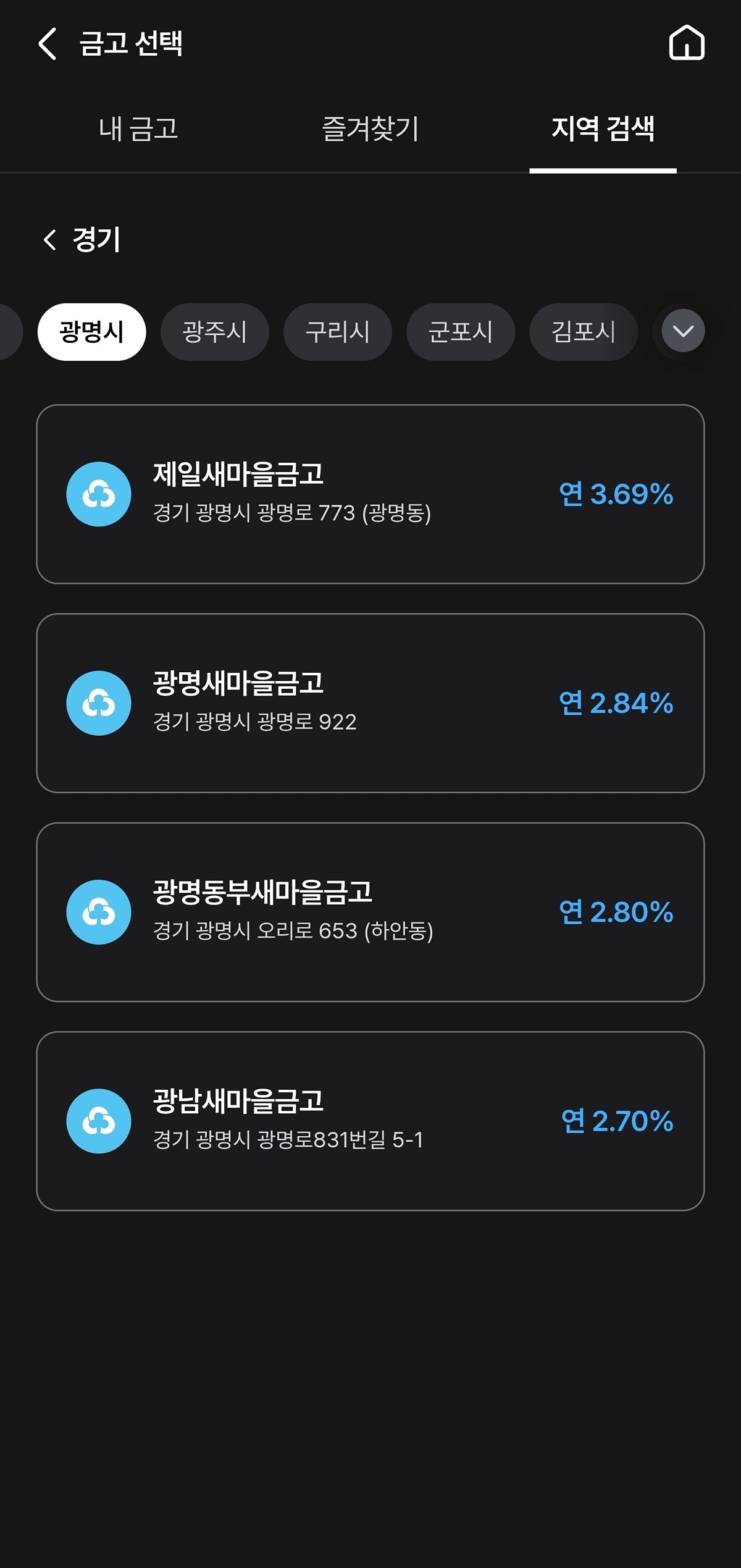Select the 광명시 city chip
The width and height of the screenshot is (741, 1568).
[91, 332]
